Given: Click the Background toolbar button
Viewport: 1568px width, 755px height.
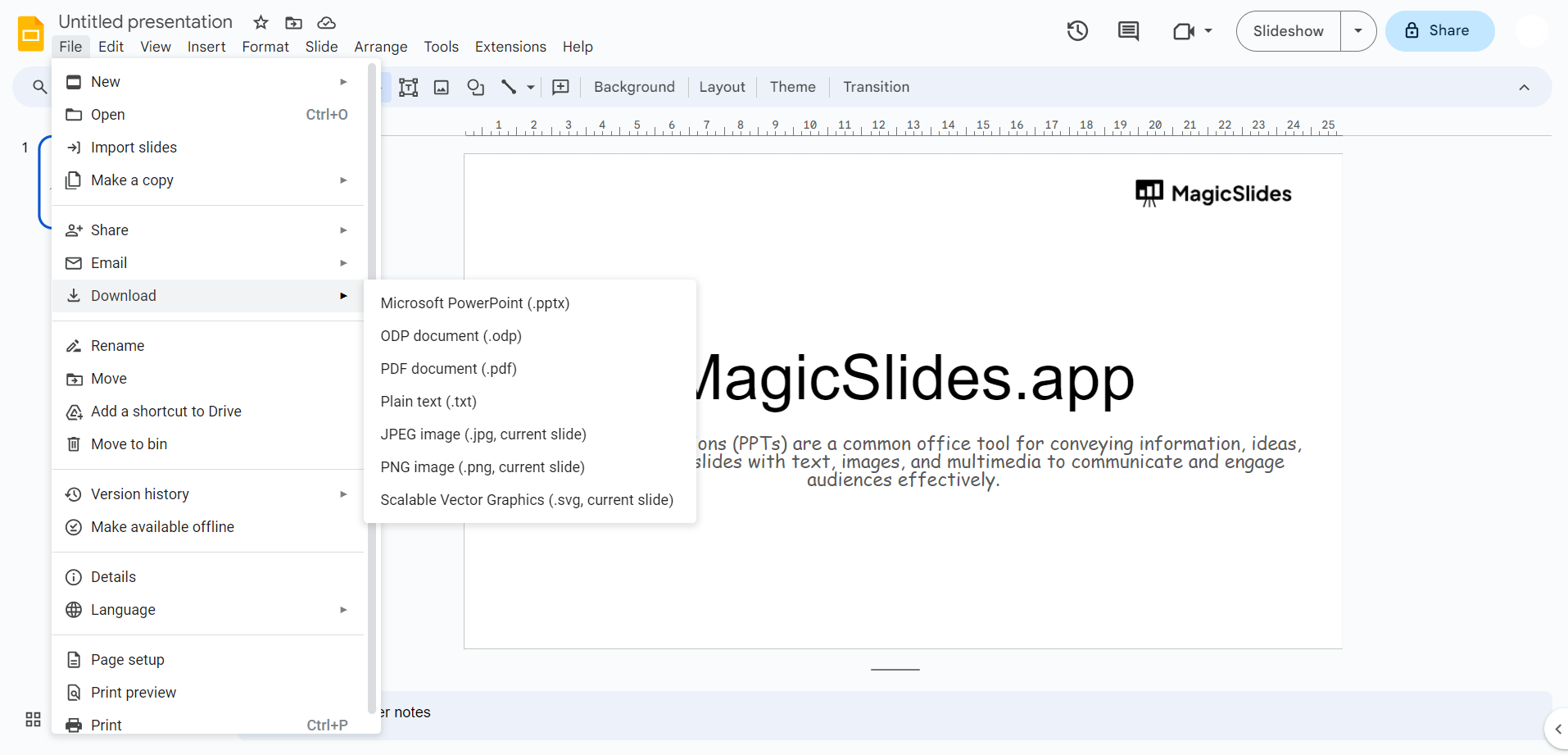Looking at the screenshot, I should (x=634, y=87).
